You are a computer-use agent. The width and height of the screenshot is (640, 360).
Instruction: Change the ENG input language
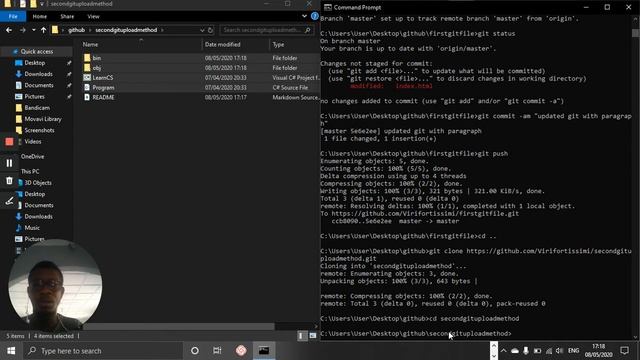[573, 351]
